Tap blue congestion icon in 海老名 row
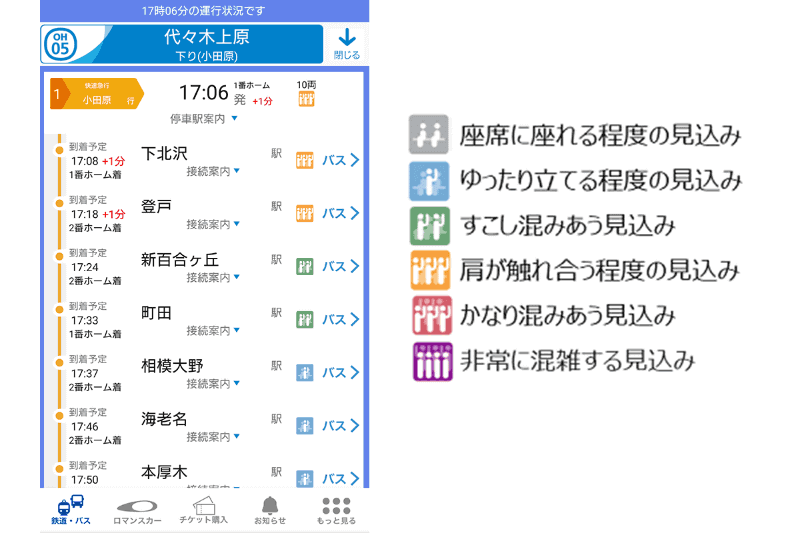The image size is (800, 533). click(305, 426)
